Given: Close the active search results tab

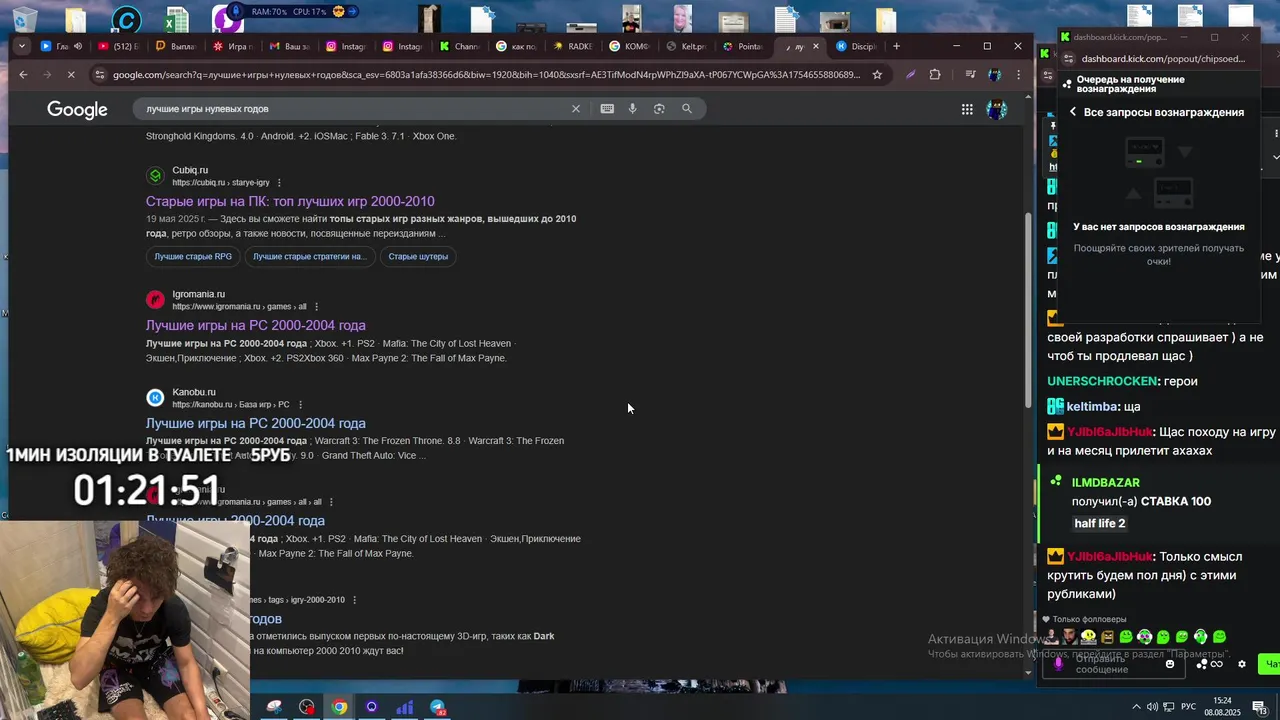Looking at the screenshot, I should (816, 46).
